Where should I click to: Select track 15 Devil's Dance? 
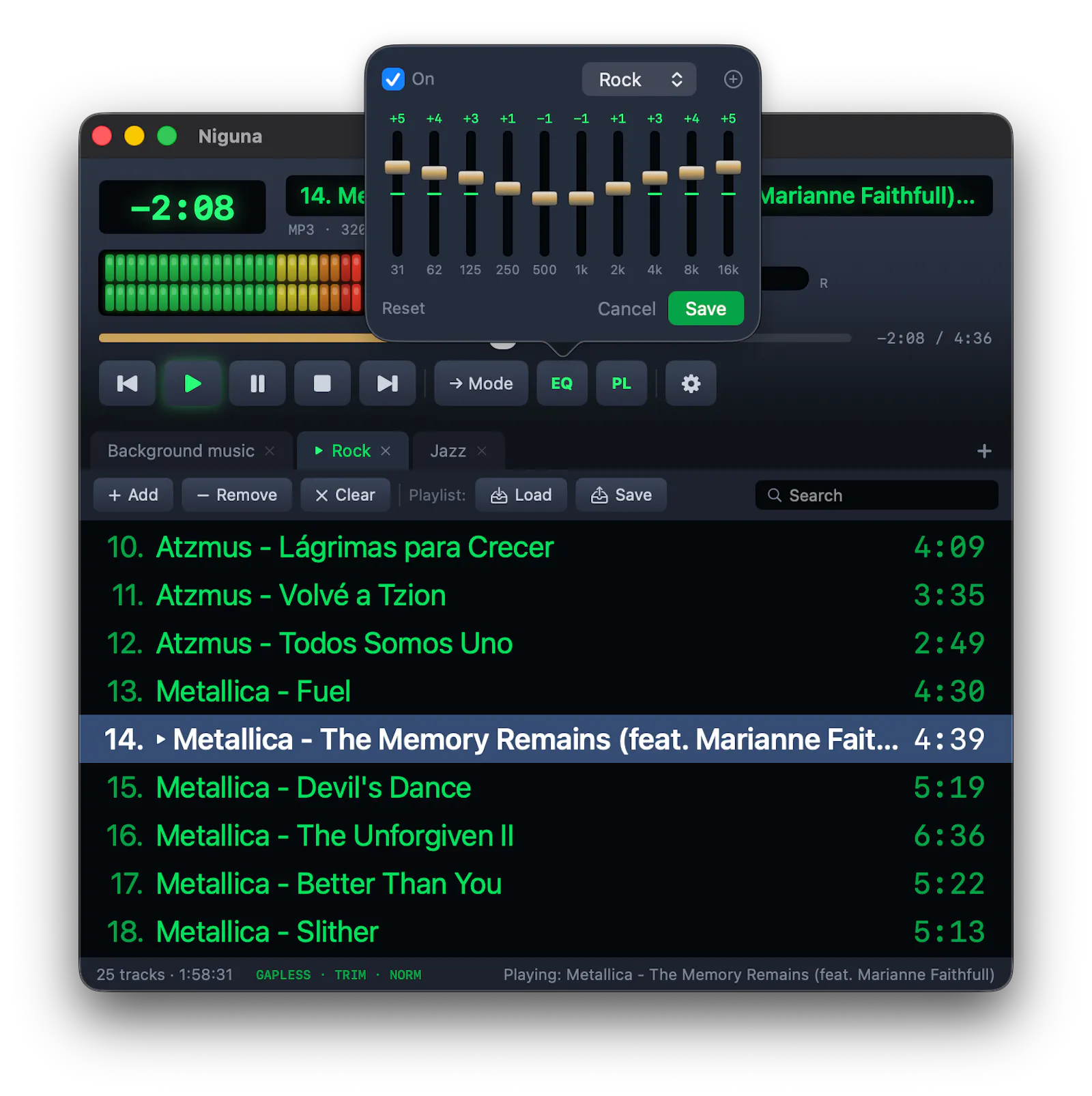coord(546,788)
